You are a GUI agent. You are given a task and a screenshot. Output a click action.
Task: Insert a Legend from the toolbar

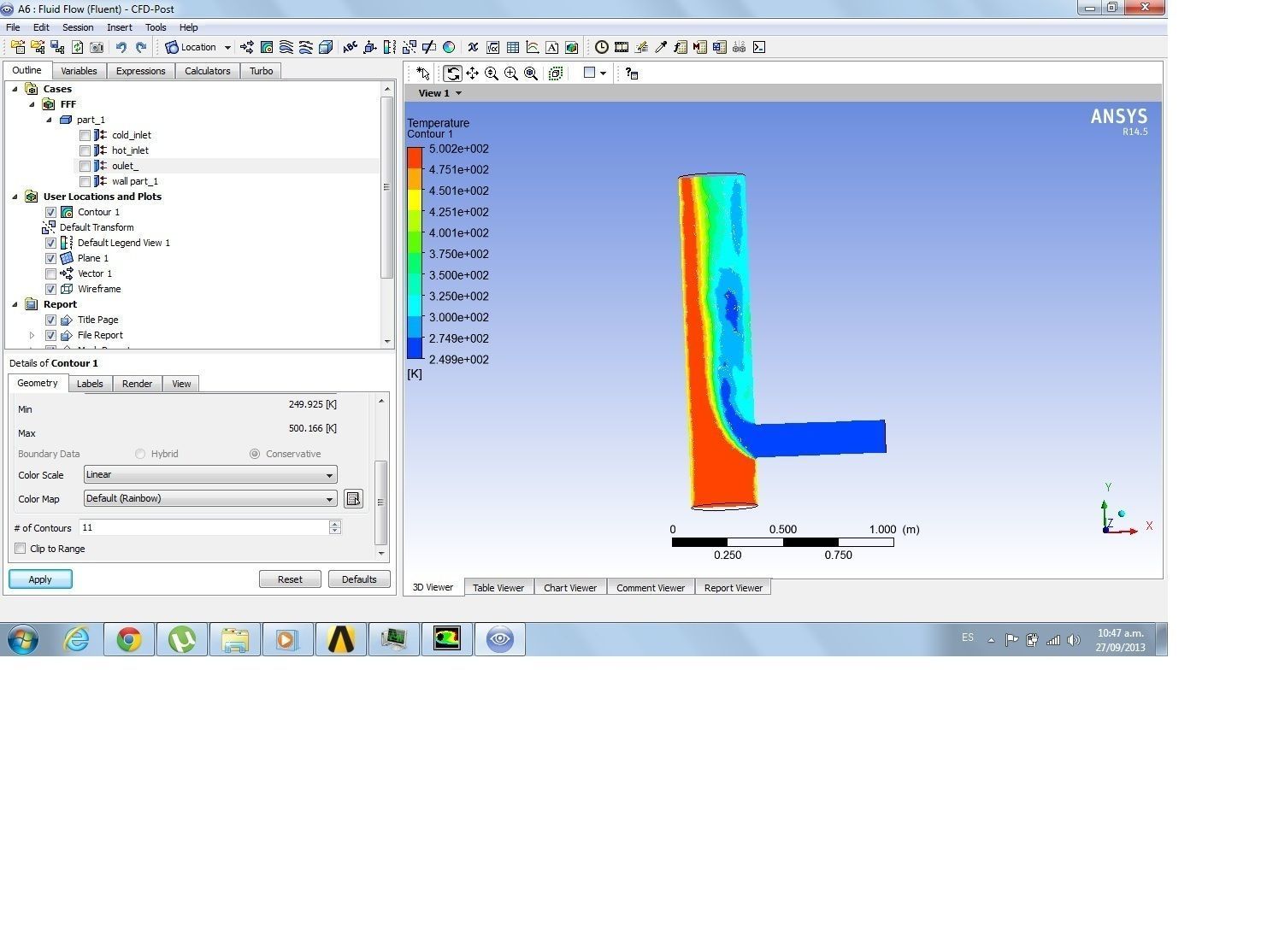click(390, 47)
